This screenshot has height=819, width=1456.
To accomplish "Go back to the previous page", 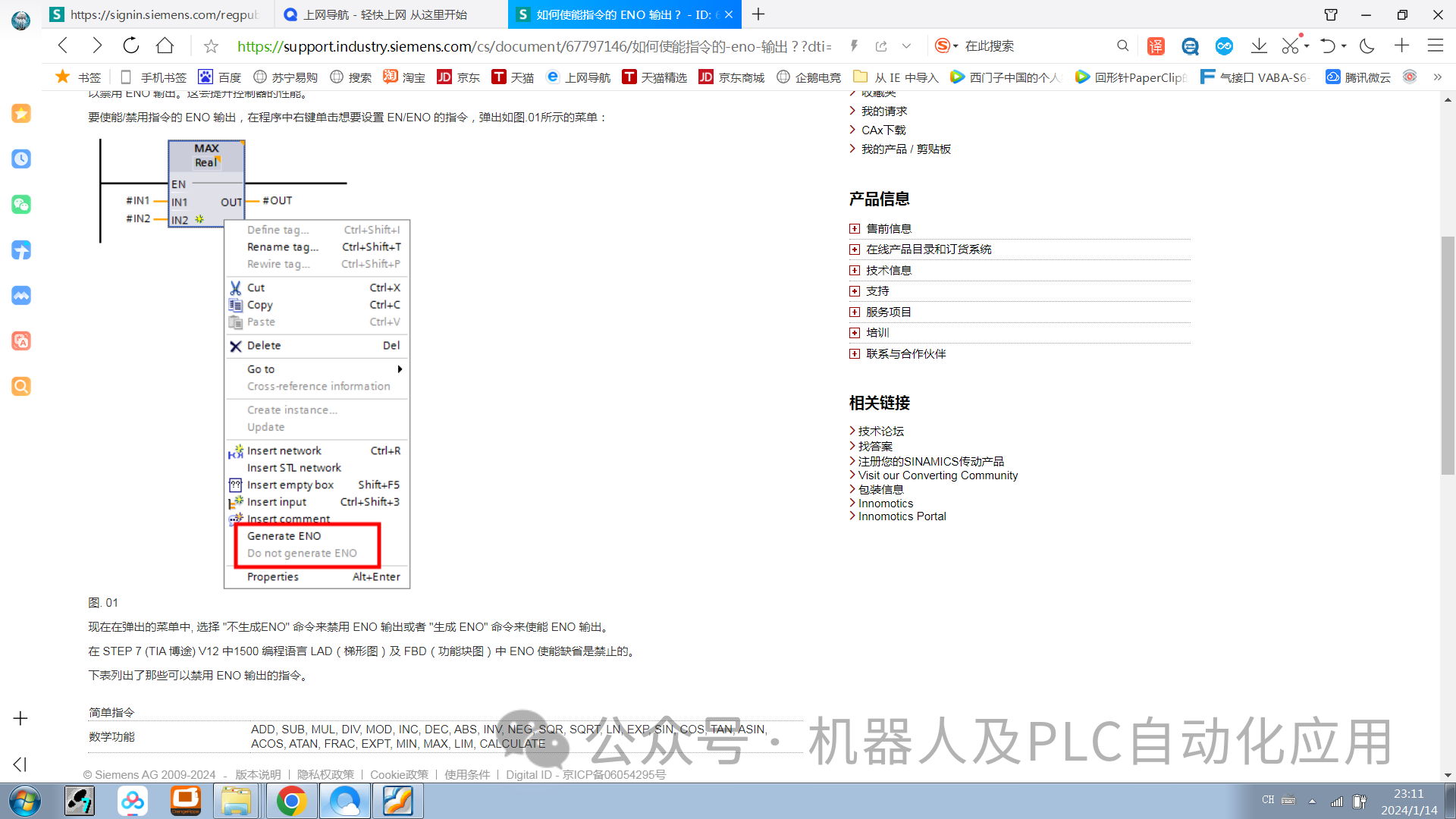I will tap(64, 46).
